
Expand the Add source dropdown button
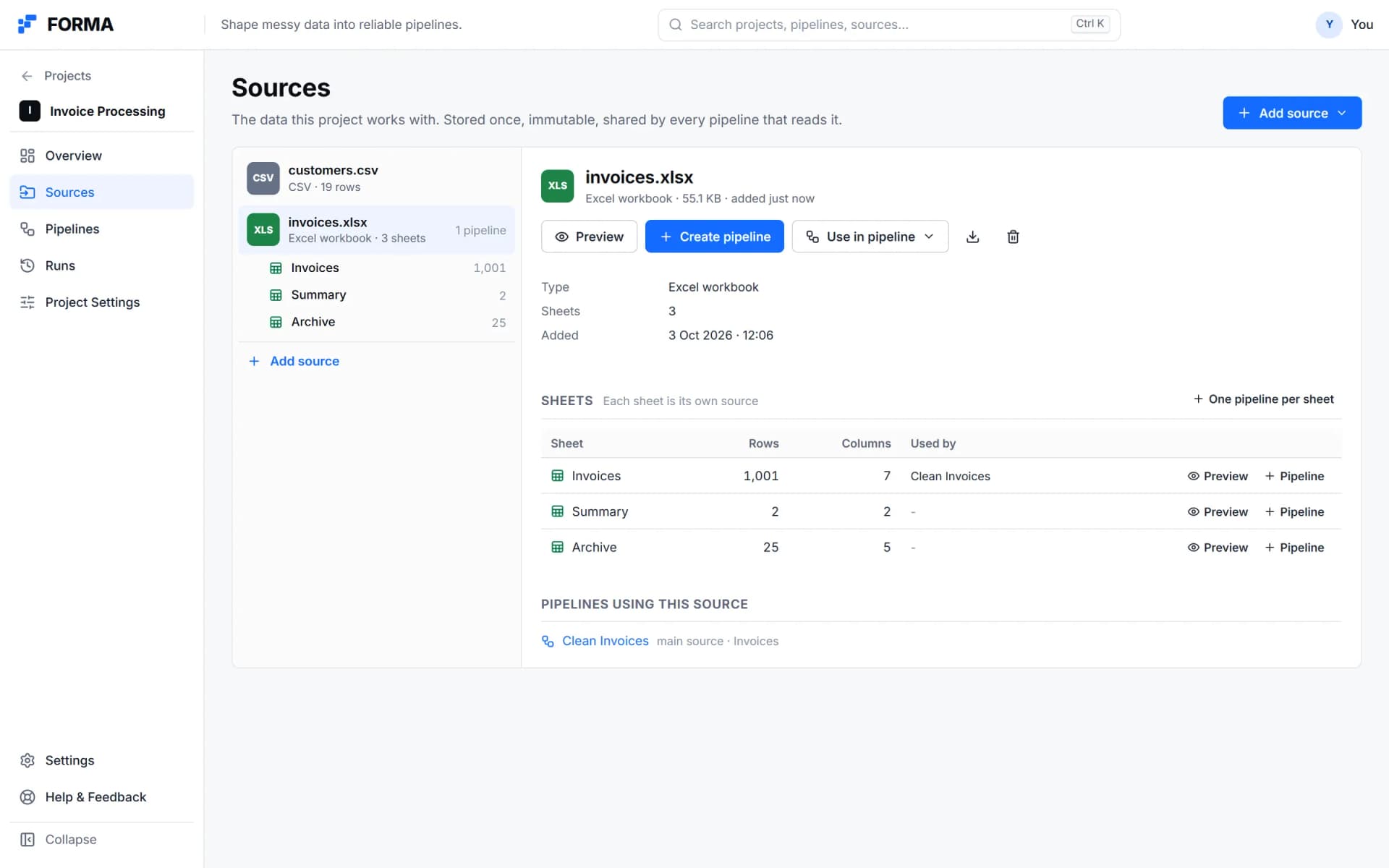tap(1292, 113)
